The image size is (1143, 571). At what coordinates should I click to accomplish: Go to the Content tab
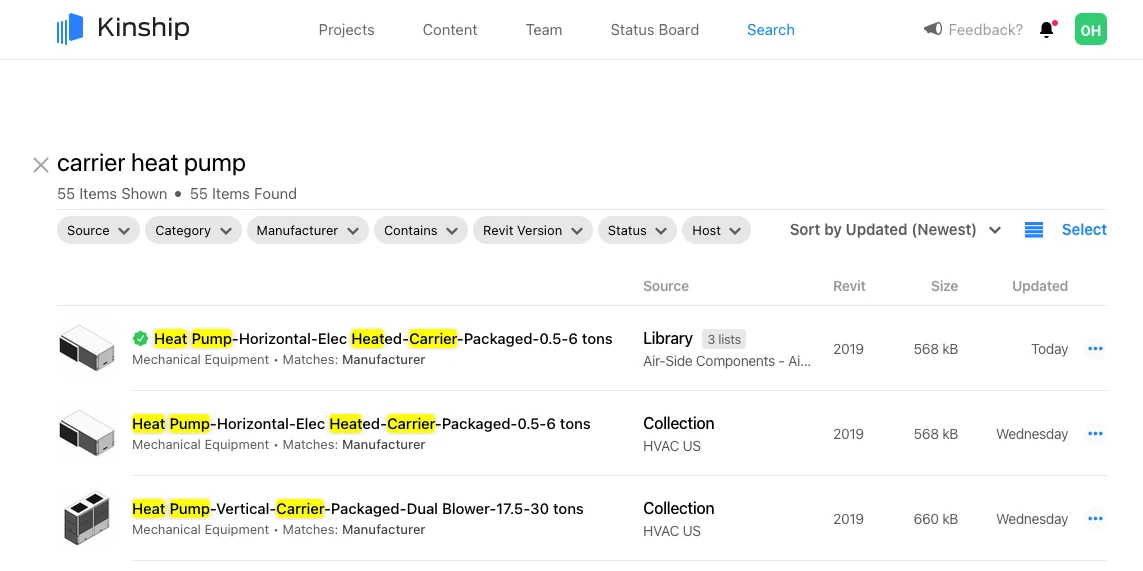pos(450,30)
